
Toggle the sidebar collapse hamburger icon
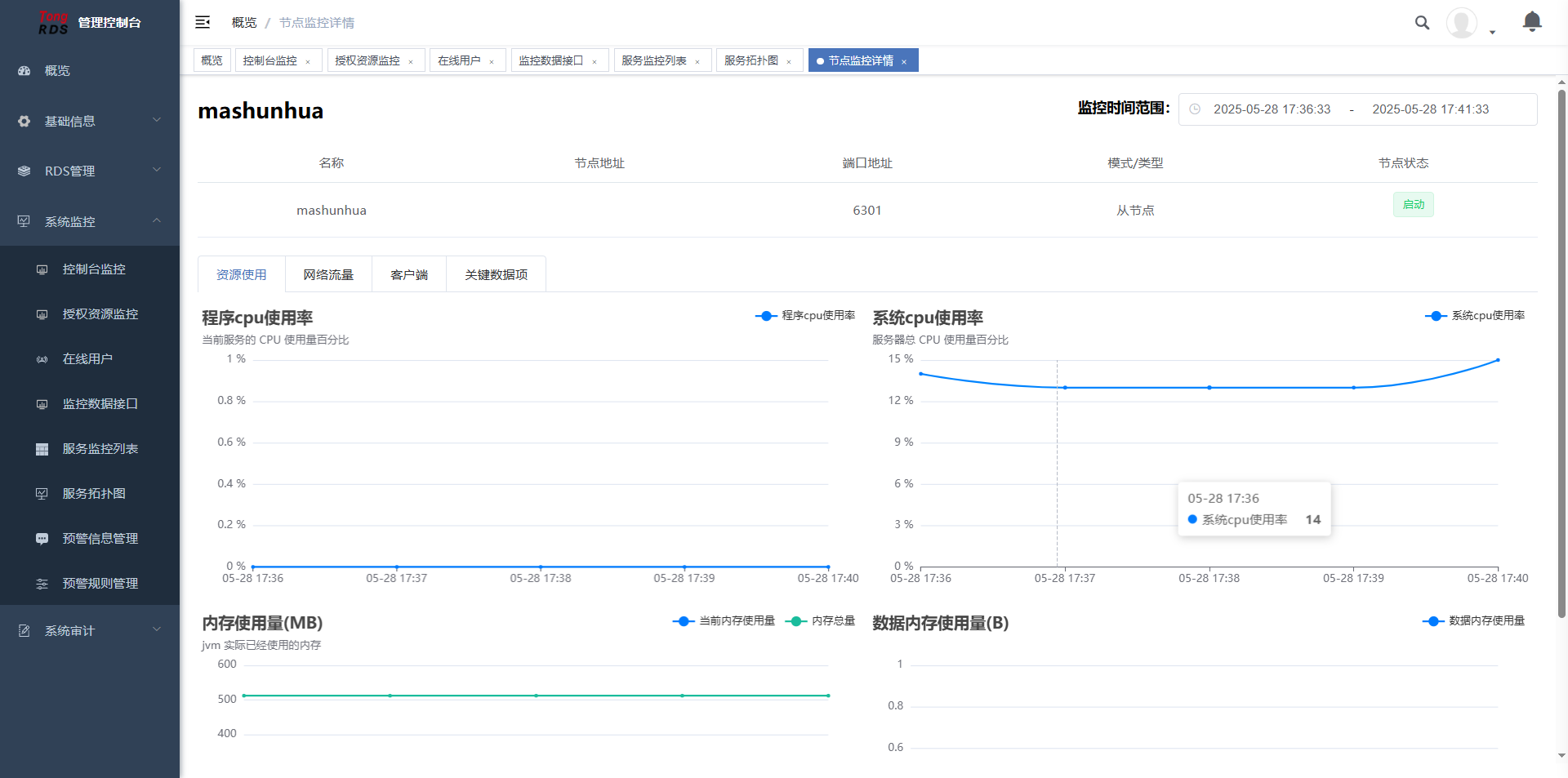coord(203,22)
